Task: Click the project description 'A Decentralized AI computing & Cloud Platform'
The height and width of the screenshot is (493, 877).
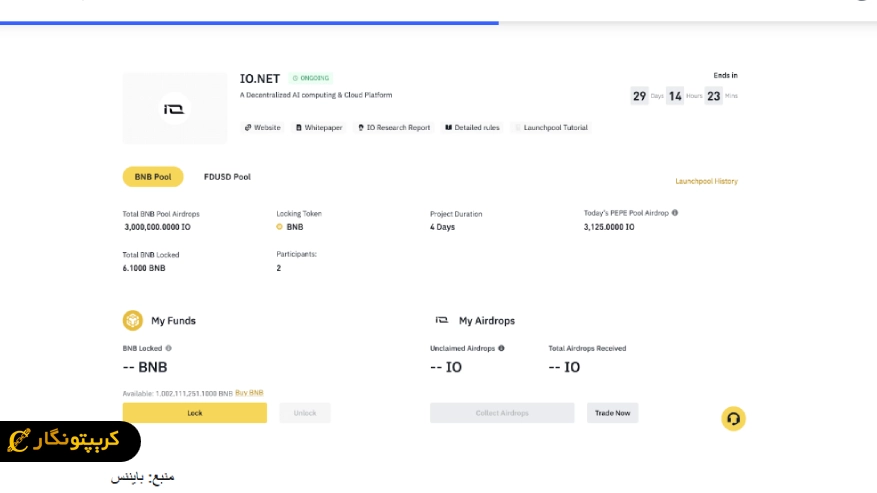Action: [x=316, y=95]
